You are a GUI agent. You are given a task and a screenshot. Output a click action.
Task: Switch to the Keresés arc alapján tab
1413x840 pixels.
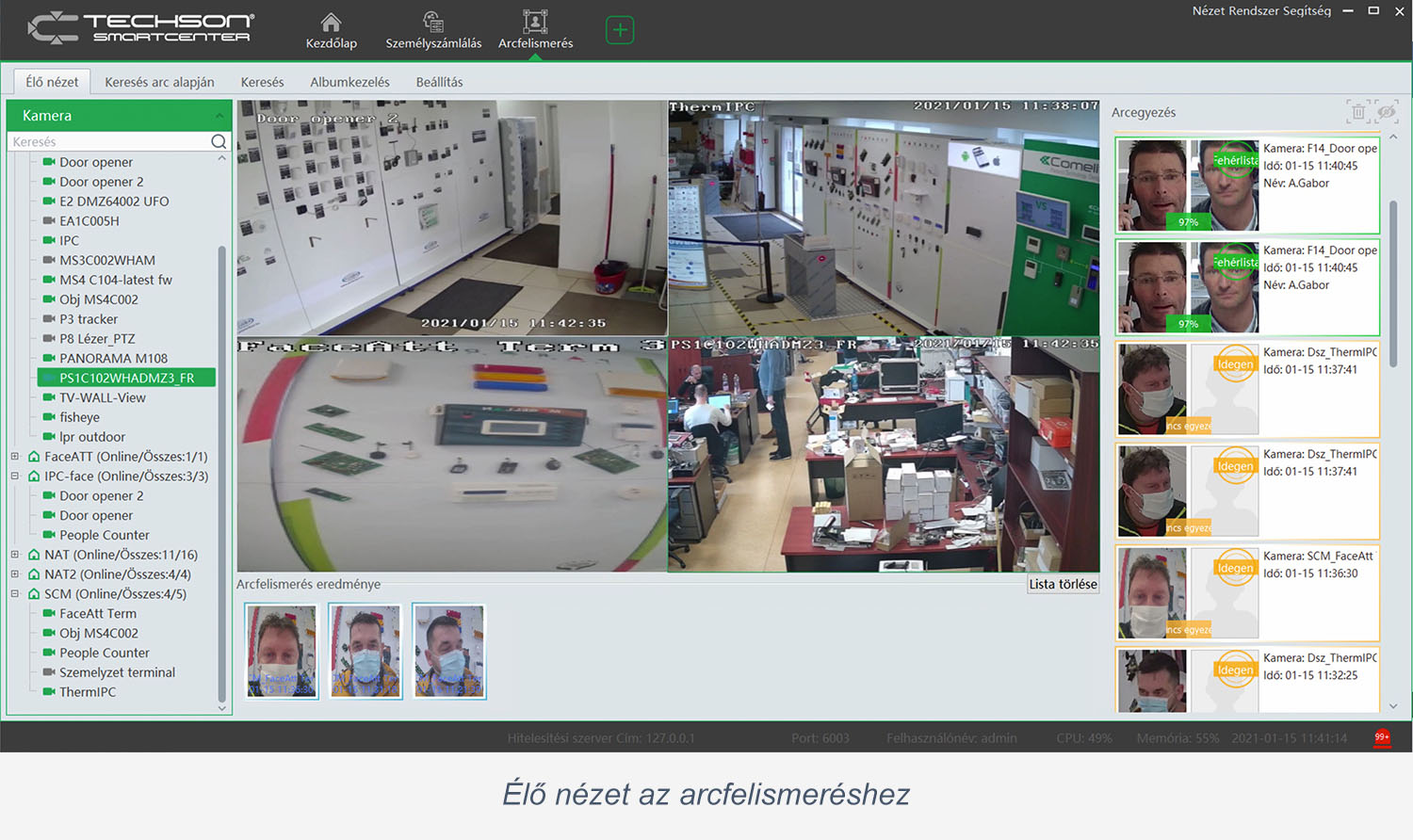[x=159, y=82]
